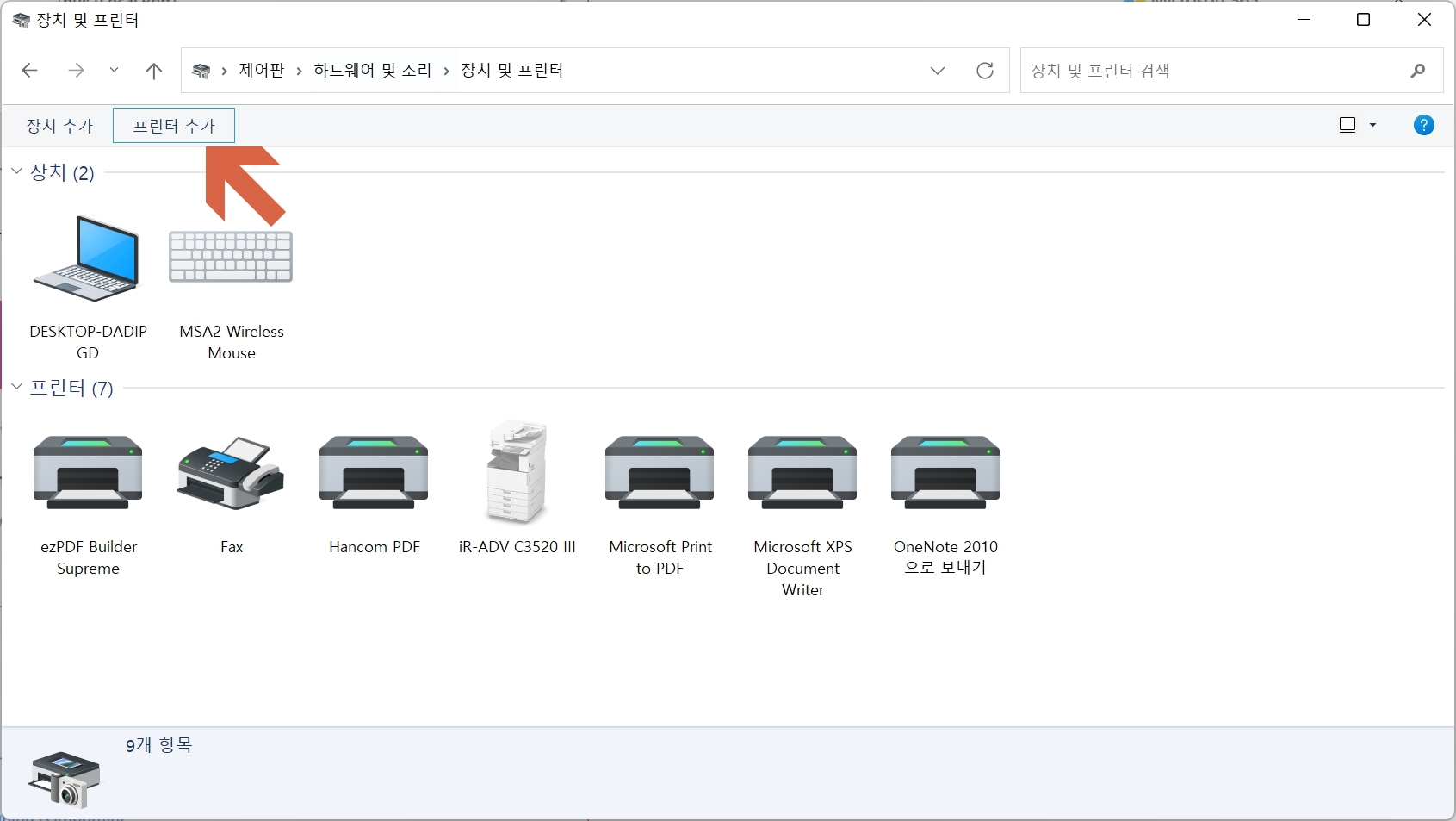Image resolution: width=1456 pixels, height=821 pixels.
Task: Click the DESKTOP-DADIPGD label text
Action: coord(88,342)
